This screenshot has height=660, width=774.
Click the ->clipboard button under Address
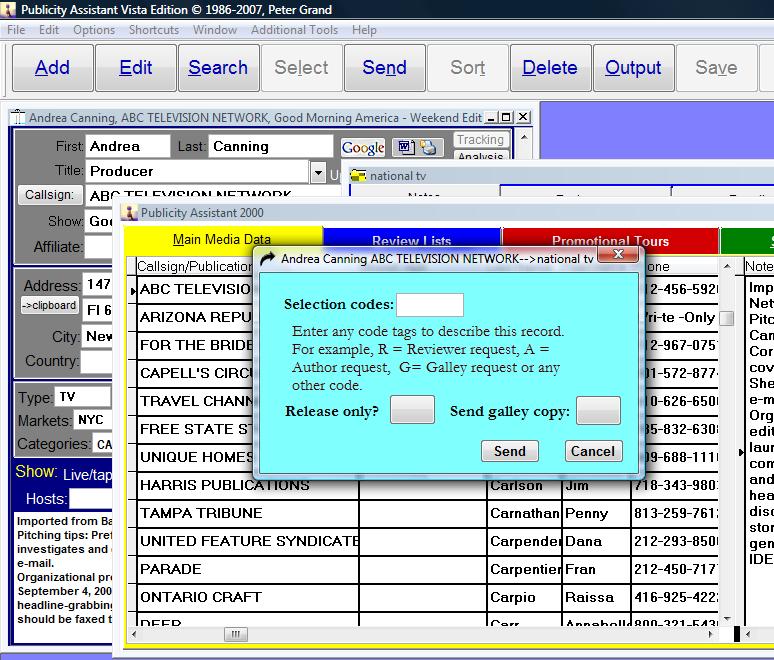coord(49,306)
